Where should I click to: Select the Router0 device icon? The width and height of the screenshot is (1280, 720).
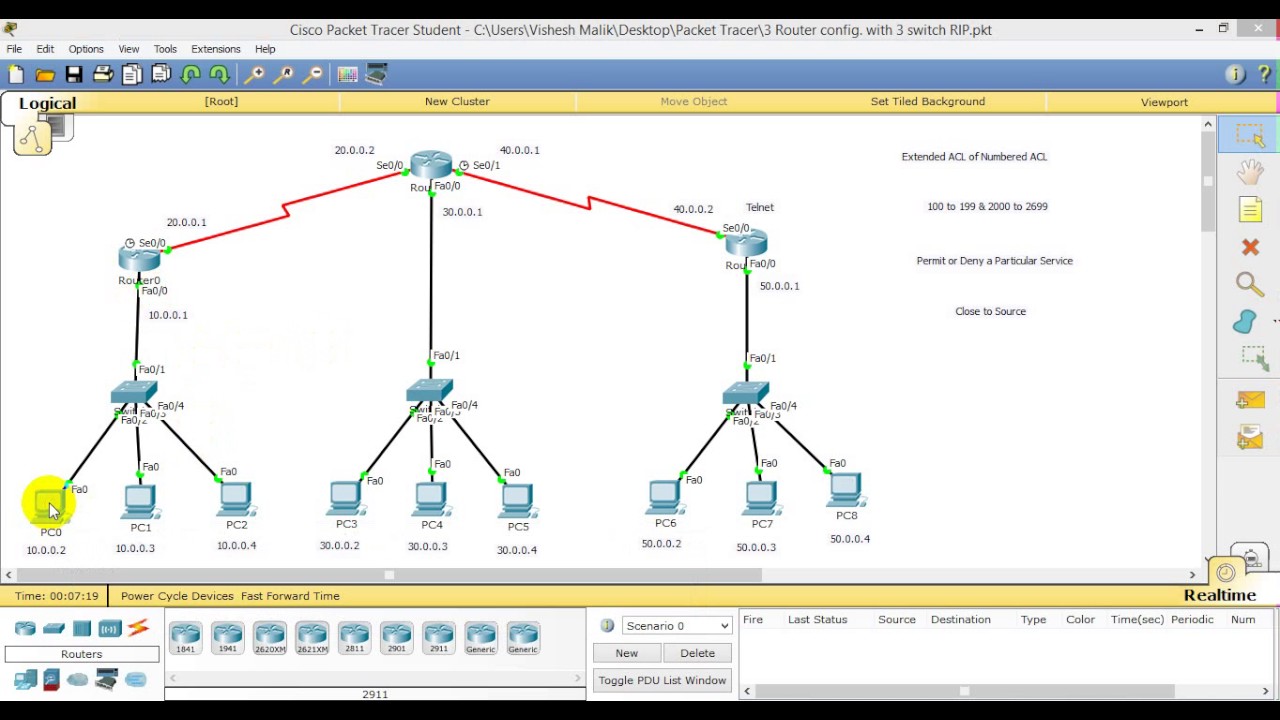pyautogui.click(x=139, y=258)
